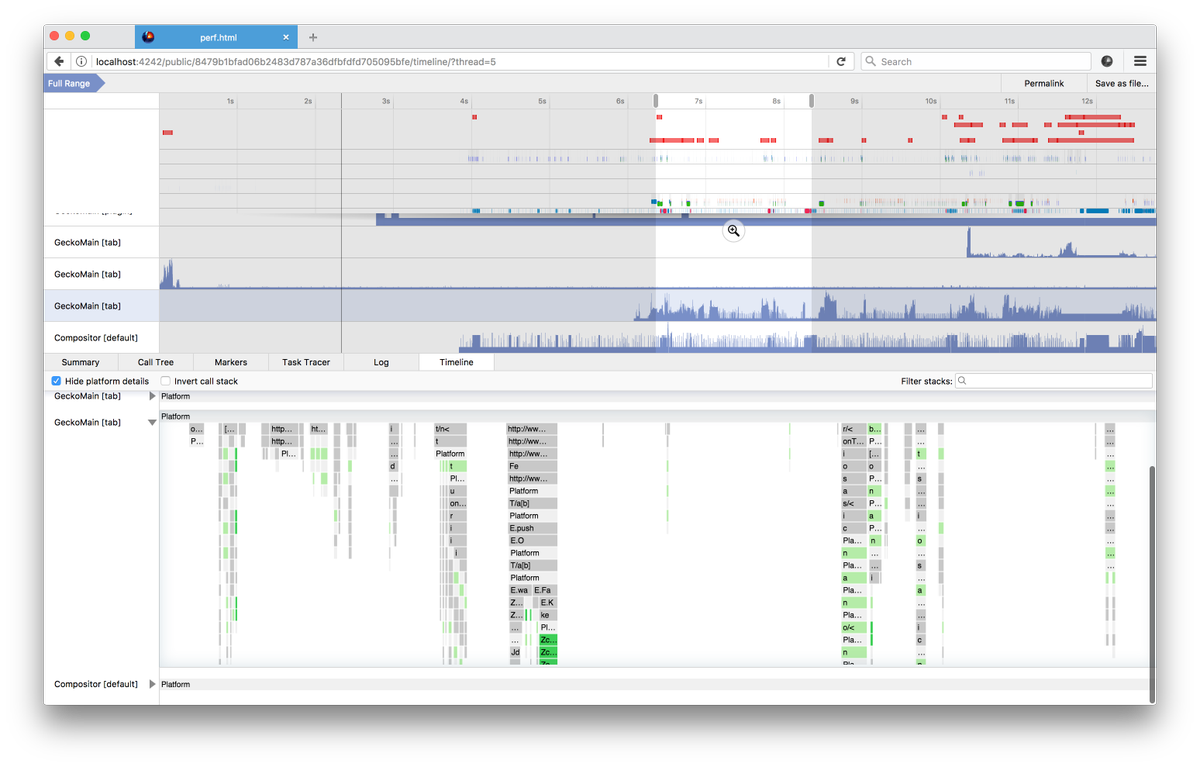Focus the localhost URL address bar
The width and height of the screenshot is (1200, 767).
pyautogui.click(x=460, y=61)
